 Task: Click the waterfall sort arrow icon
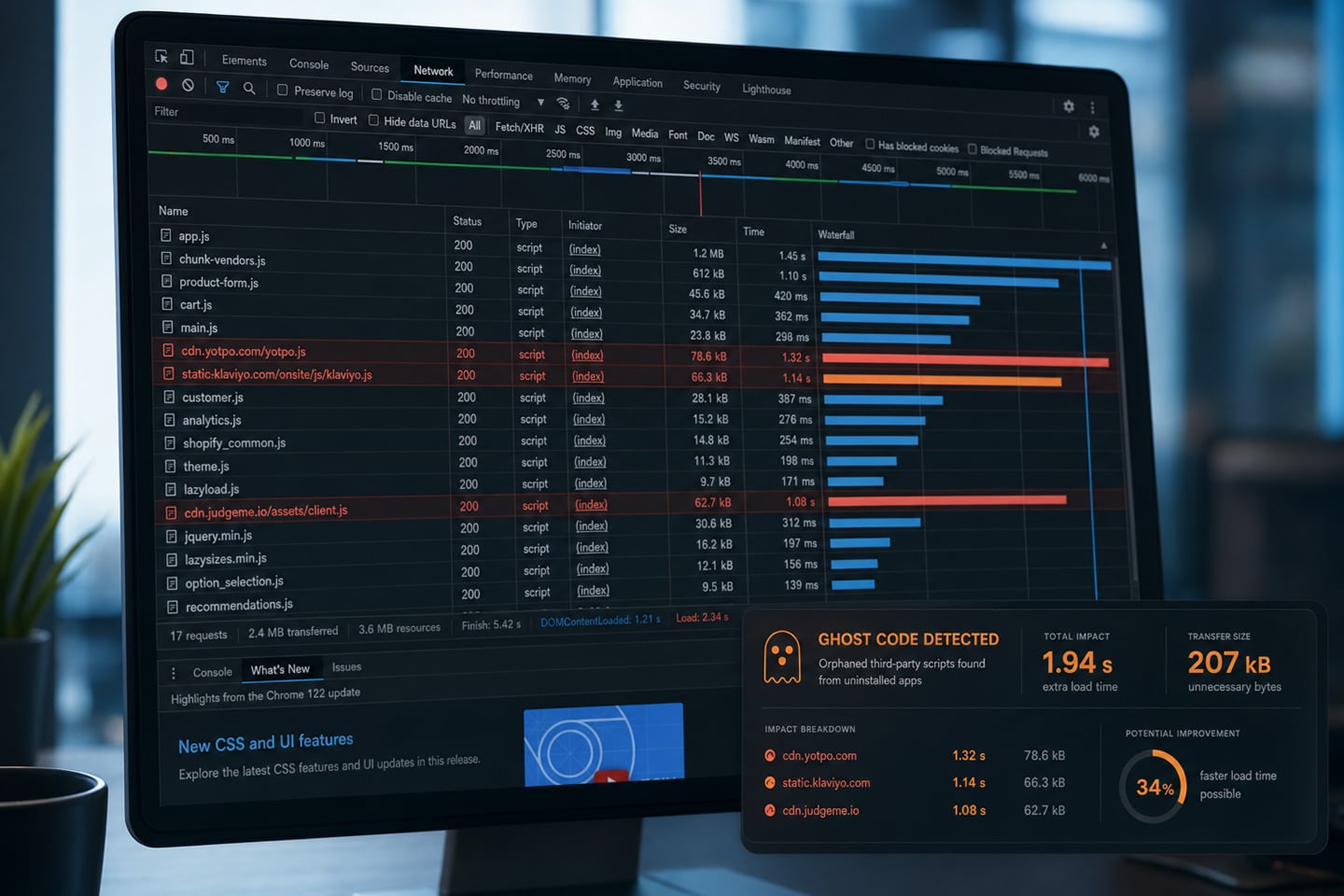[1103, 245]
